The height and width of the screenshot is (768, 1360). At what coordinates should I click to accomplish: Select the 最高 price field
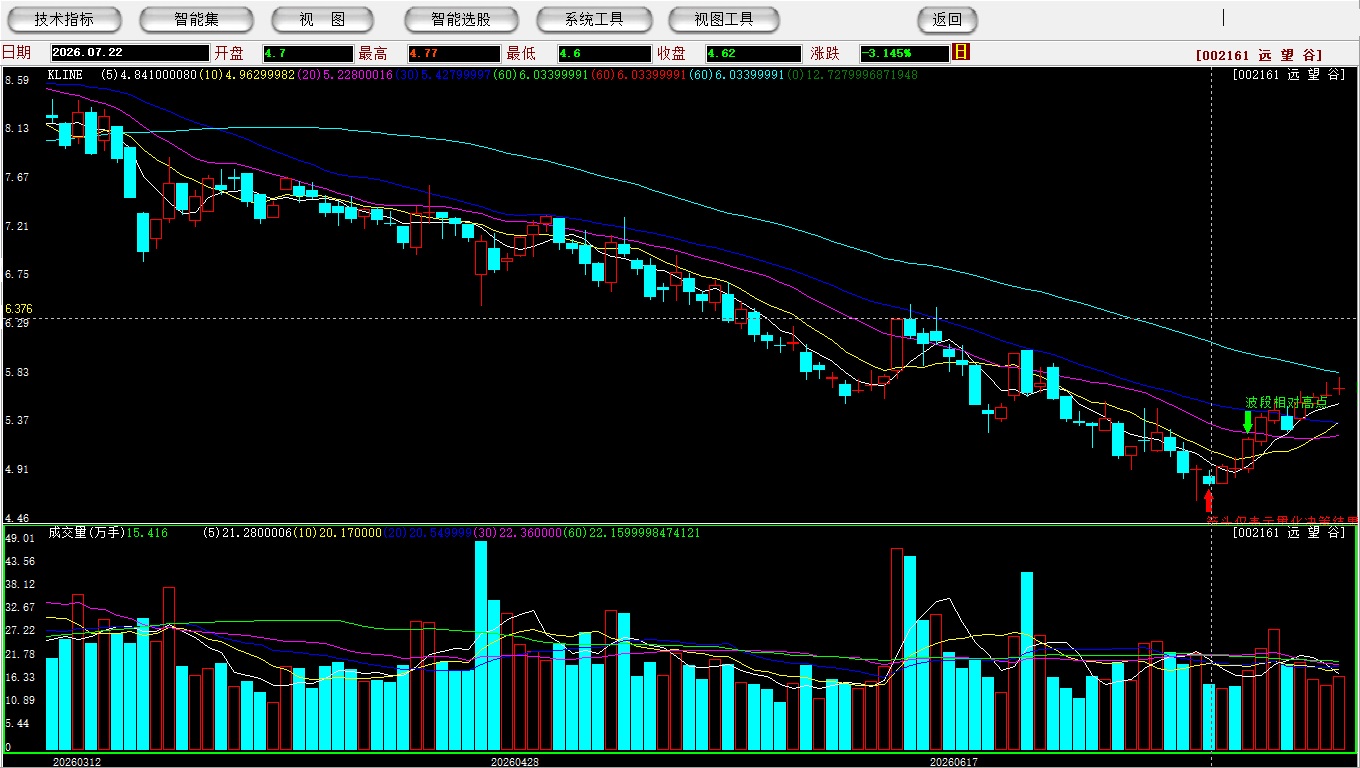(x=453, y=53)
